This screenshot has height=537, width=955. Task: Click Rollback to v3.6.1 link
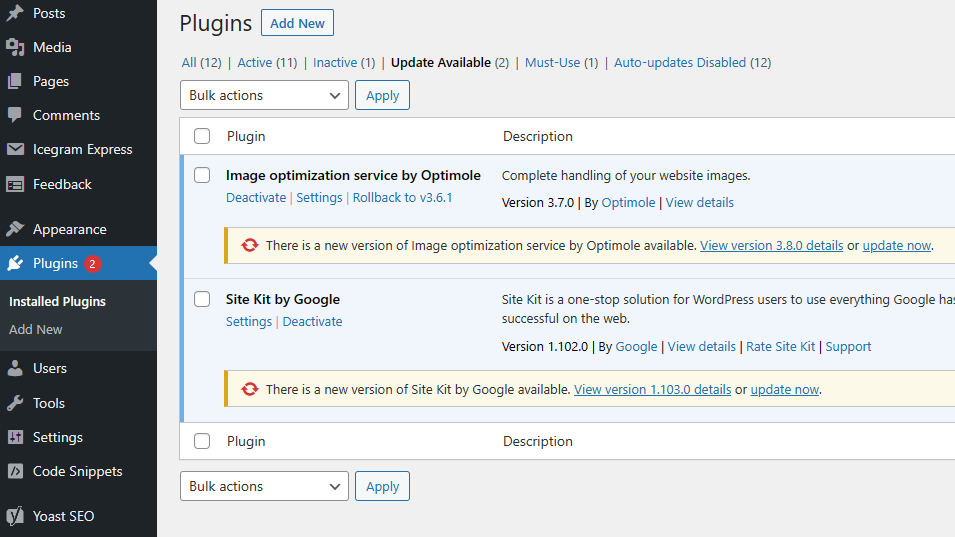coord(403,197)
